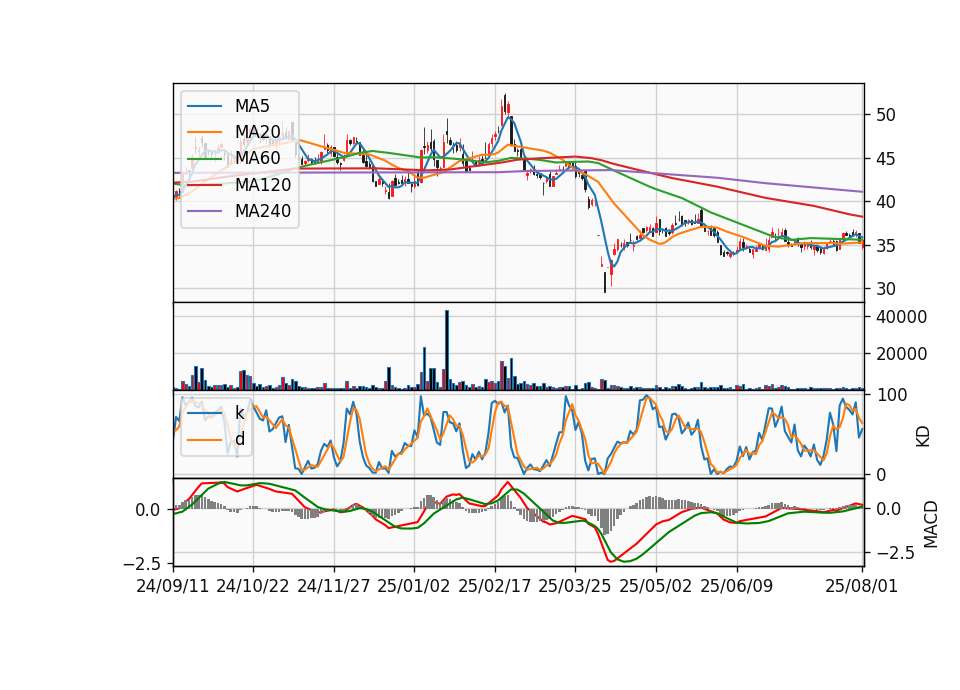The height and width of the screenshot is (690, 960).
Task: Click the 40000 volume axis tick label
Action: (901, 317)
